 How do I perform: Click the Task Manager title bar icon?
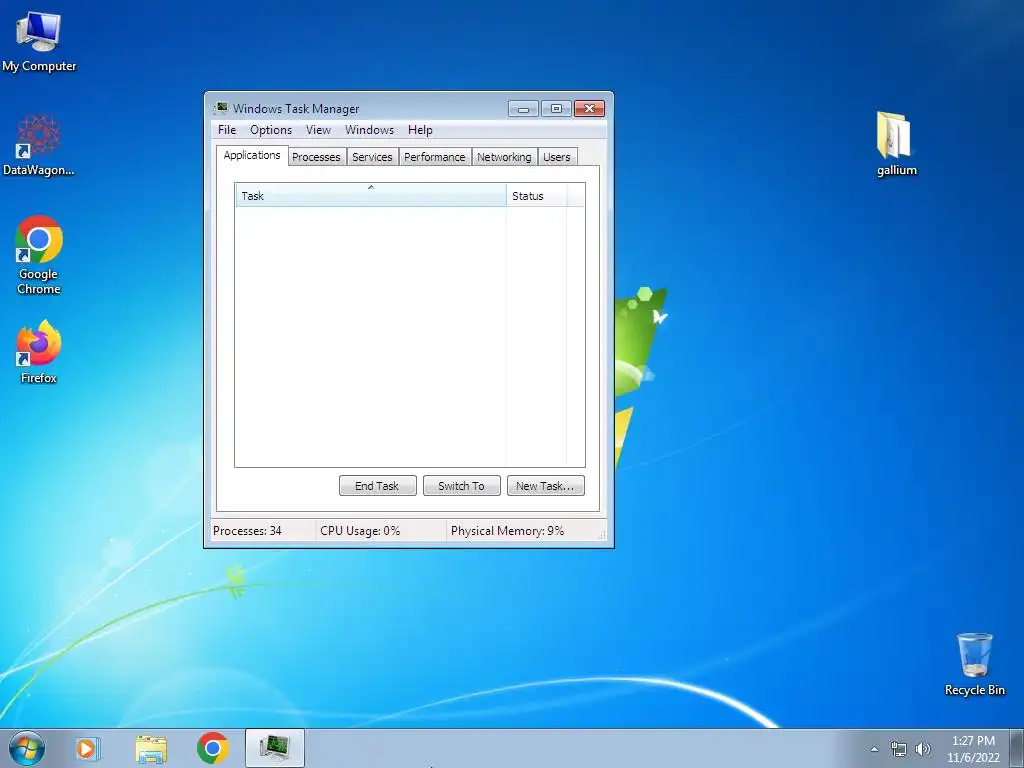click(x=221, y=108)
